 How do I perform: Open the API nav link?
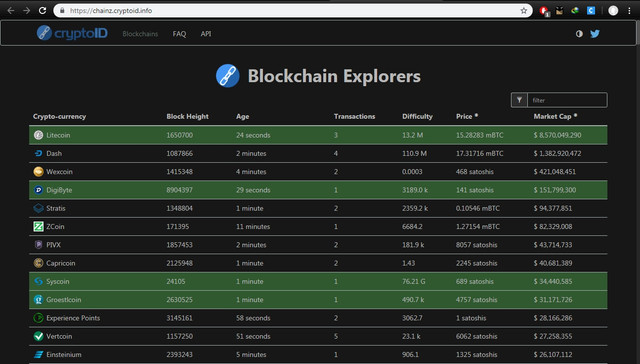(x=206, y=34)
